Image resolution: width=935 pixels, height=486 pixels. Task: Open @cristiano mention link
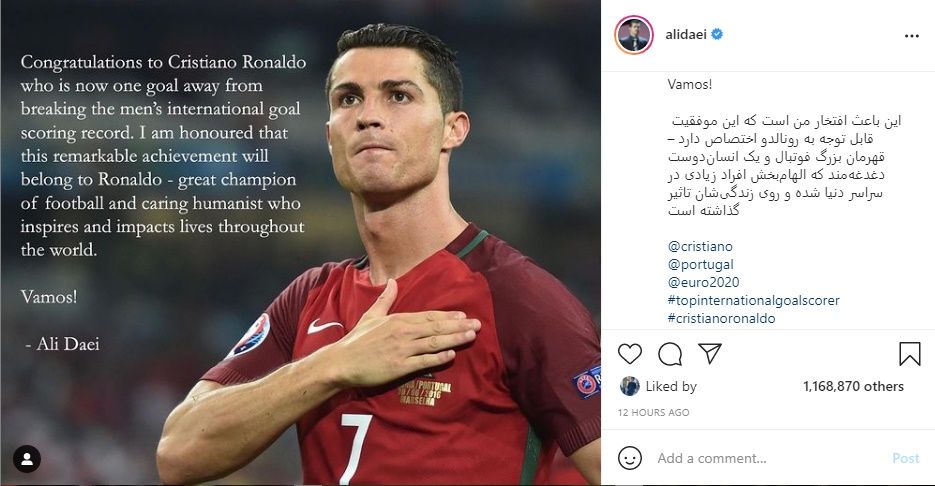pyautogui.click(x=700, y=246)
